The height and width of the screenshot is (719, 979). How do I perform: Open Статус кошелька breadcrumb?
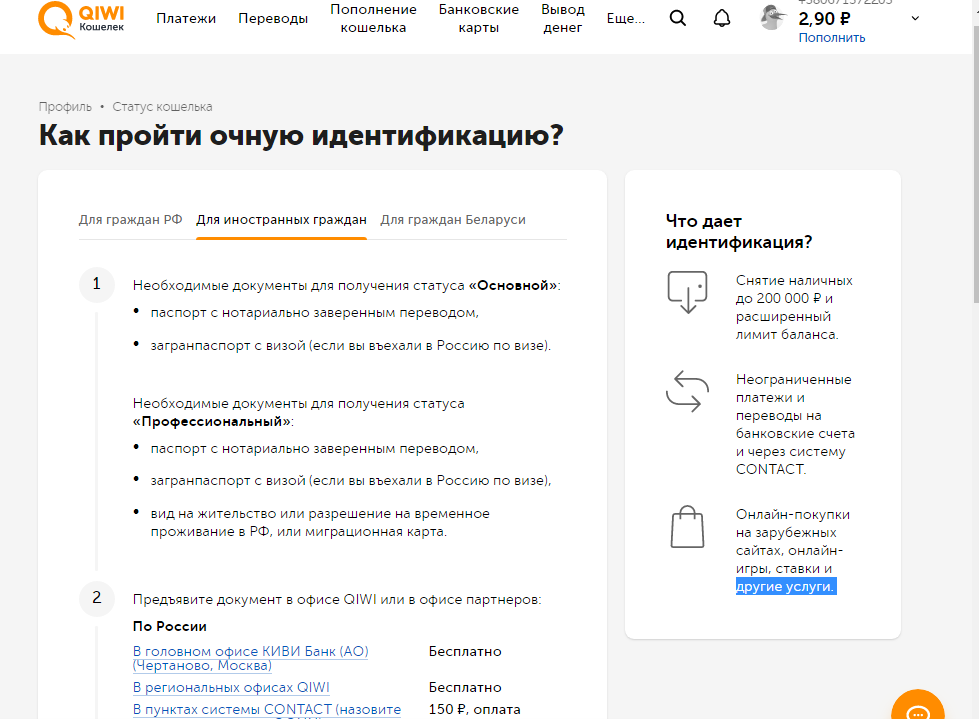click(162, 107)
